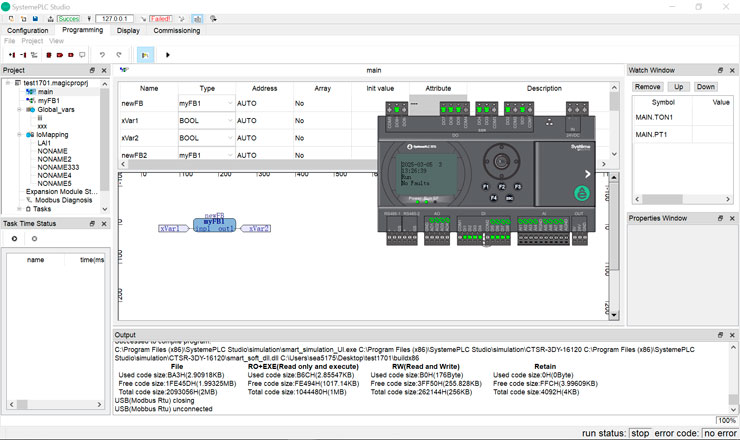Float the Project panel with its undock icon
Viewport: 740px width, 440px height.
point(92,70)
